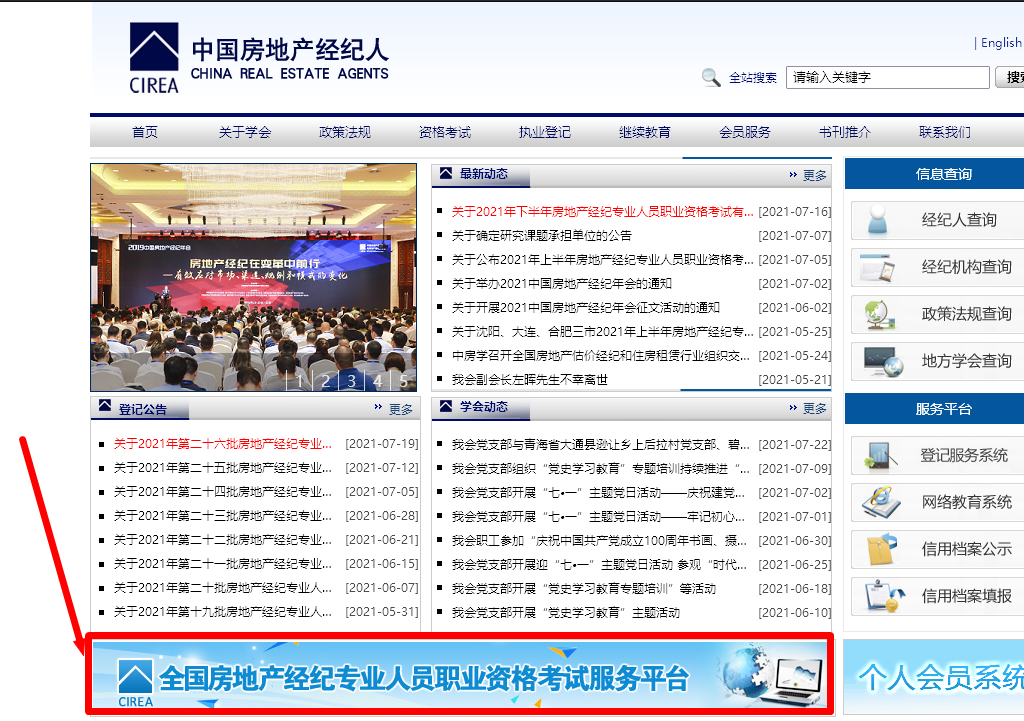Open 首页 in the navigation bar
The width and height of the screenshot is (1024, 721).
point(145,132)
